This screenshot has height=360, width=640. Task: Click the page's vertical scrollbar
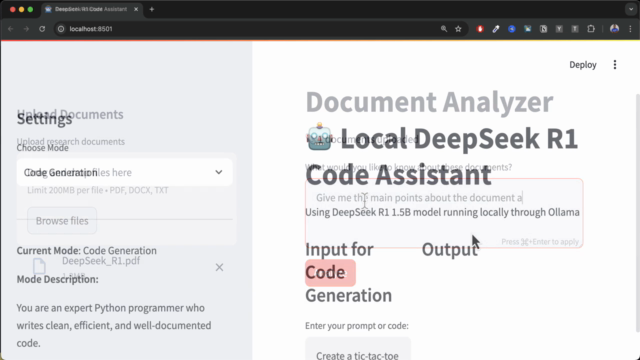coord(637,212)
